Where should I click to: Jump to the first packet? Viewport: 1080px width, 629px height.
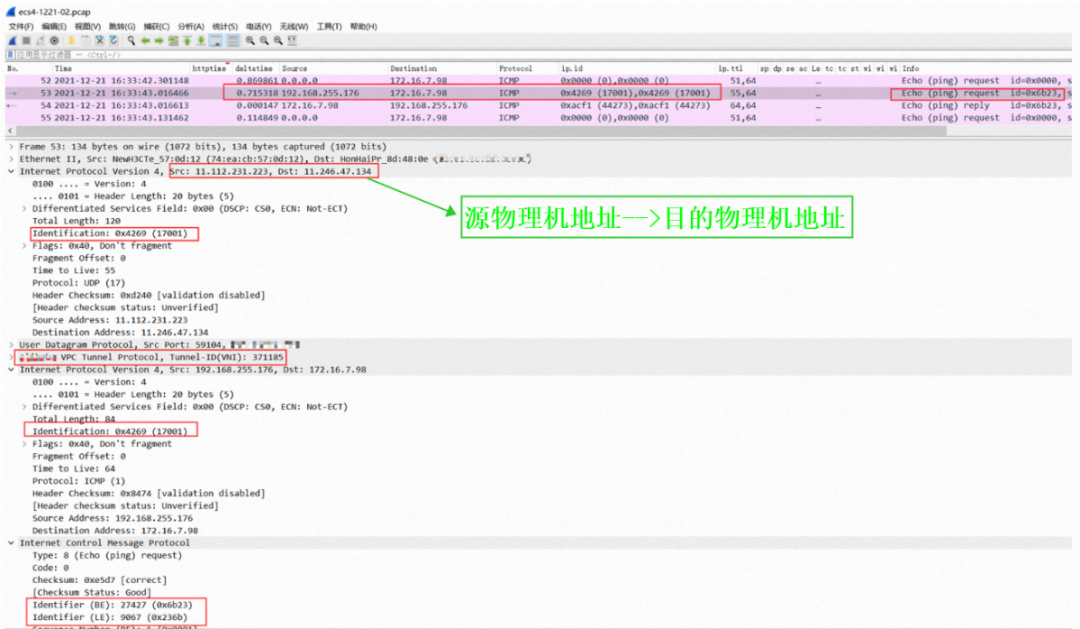tap(187, 41)
